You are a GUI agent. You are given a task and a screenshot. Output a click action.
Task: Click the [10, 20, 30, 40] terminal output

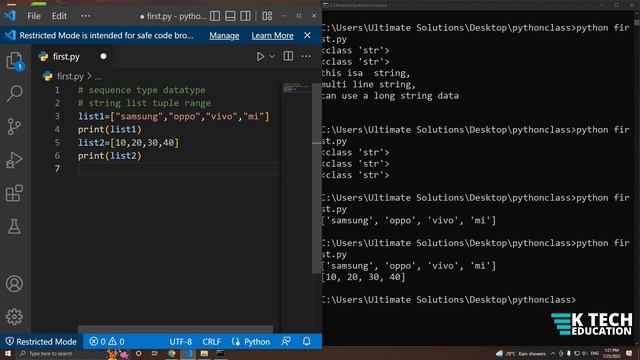pos(363,277)
